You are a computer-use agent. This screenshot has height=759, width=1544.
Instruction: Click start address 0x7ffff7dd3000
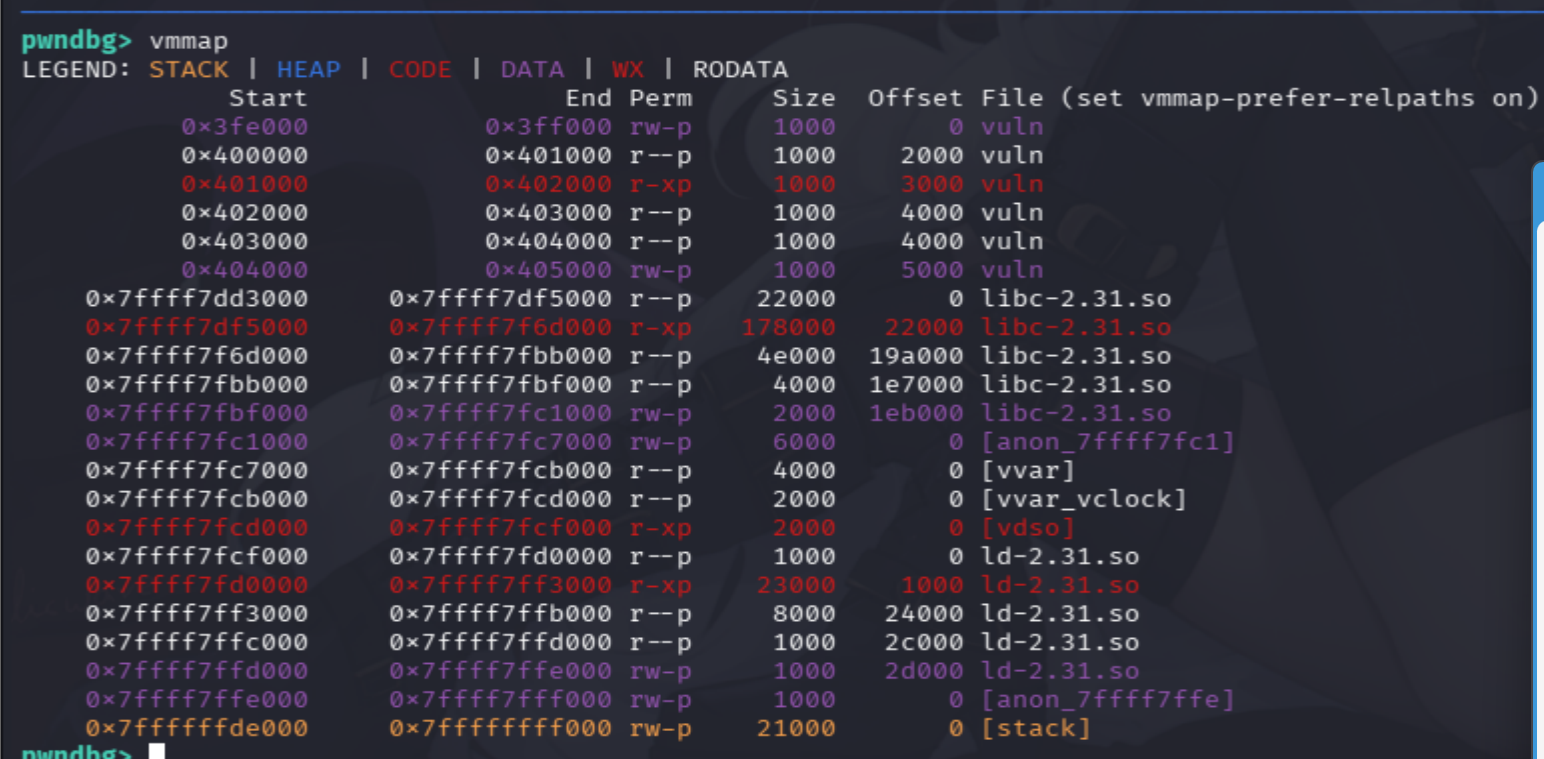click(197, 298)
